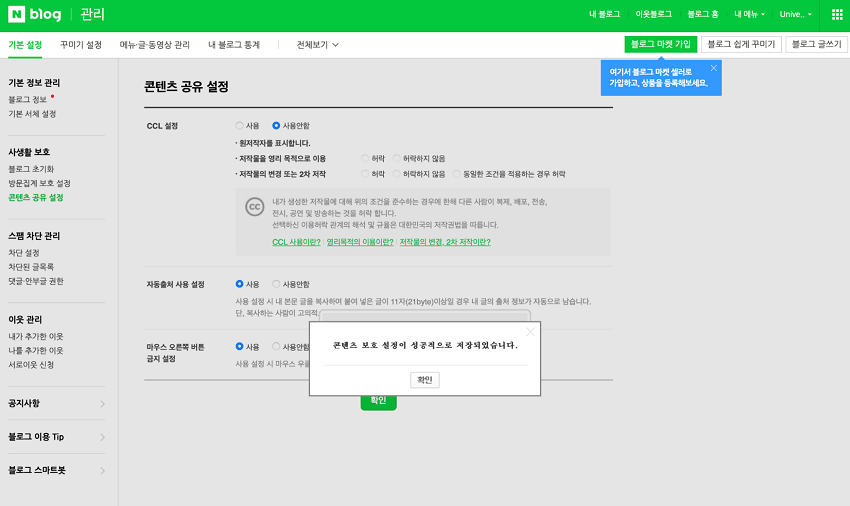
Task: Open the apps grid icon
Action: pos(837,15)
